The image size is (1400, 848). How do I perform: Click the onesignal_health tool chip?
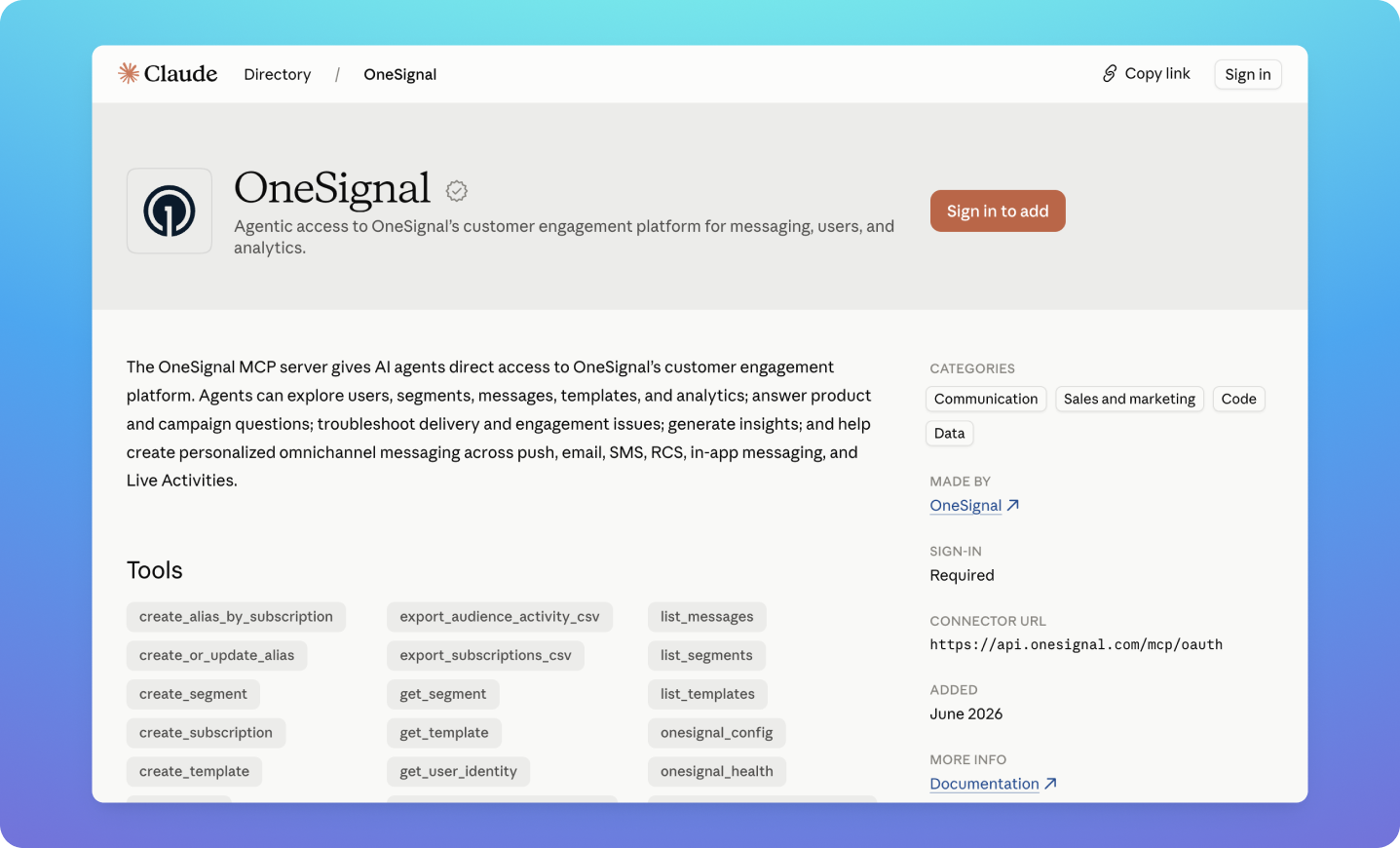[x=716, y=771]
